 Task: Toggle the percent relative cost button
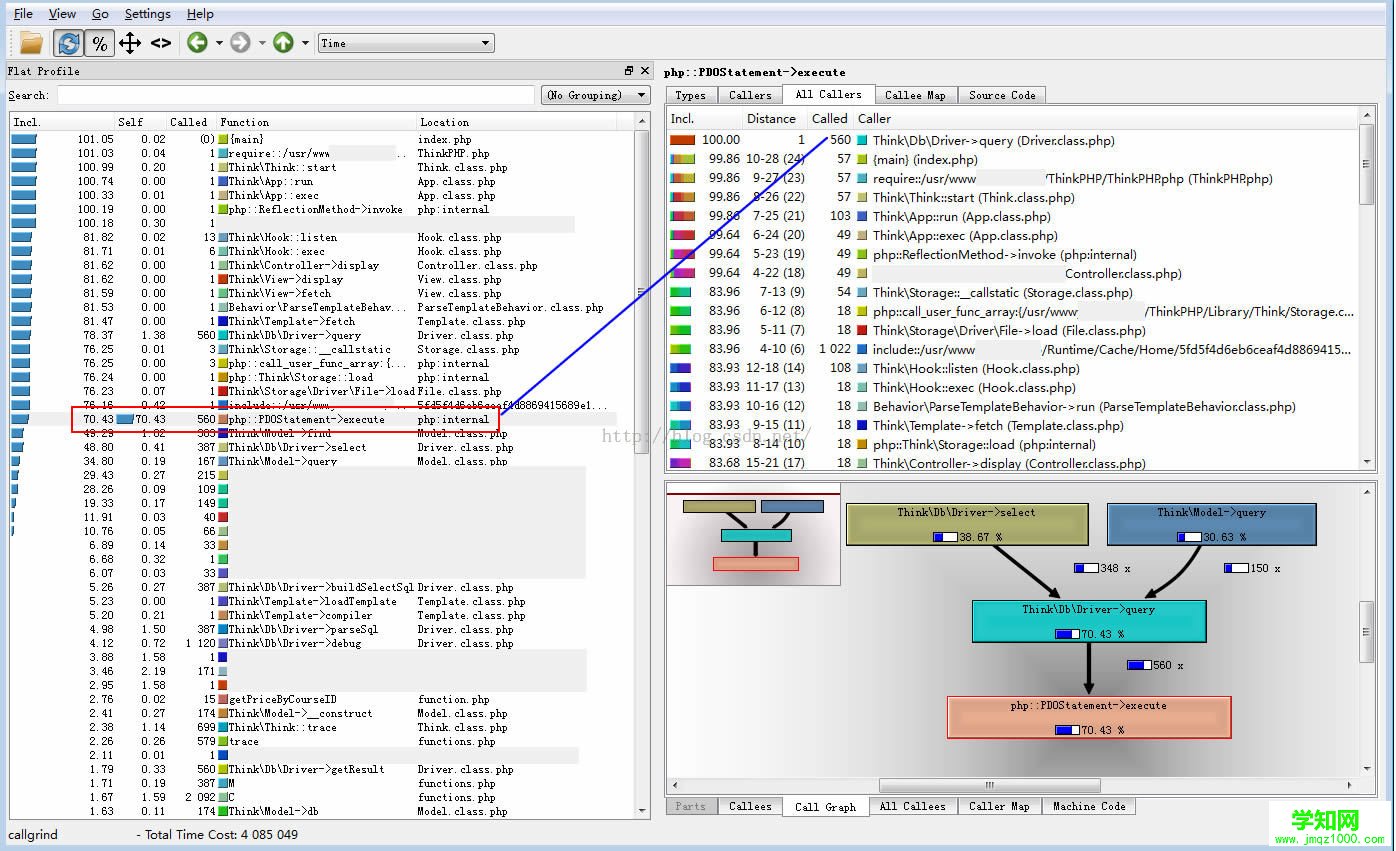tap(99, 43)
